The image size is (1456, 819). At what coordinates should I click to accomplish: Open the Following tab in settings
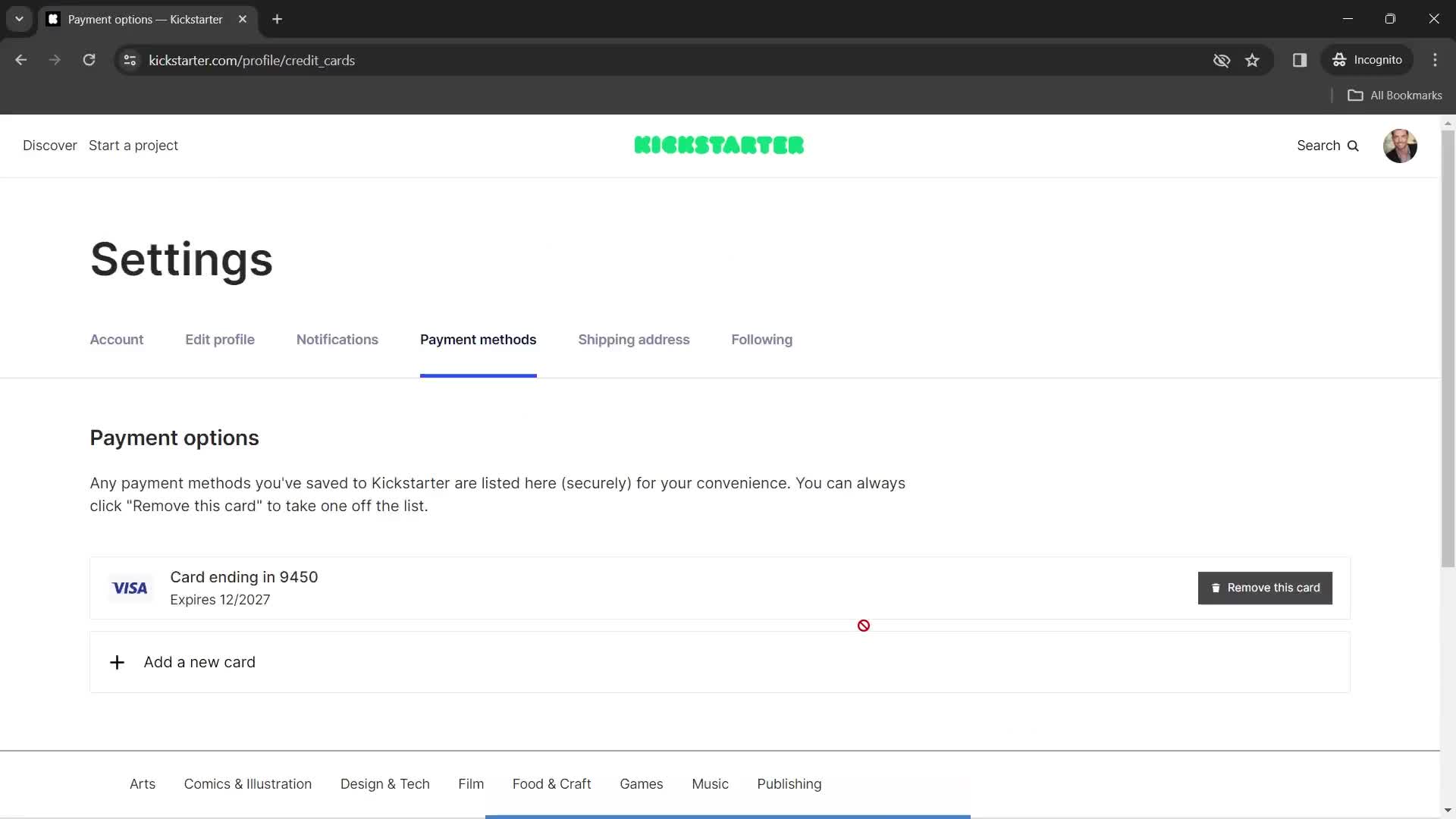762,339
